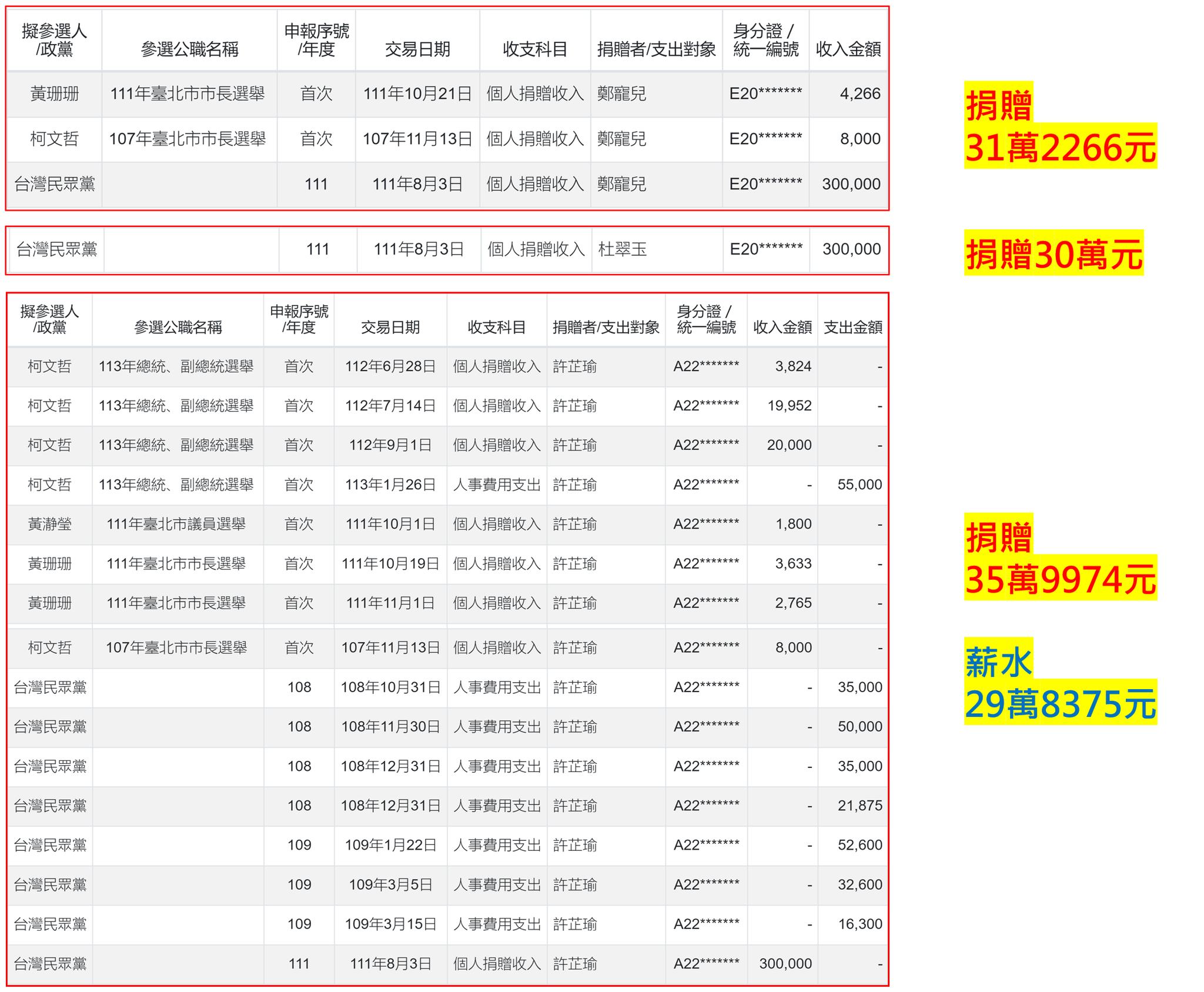Click 柯文哲 in the 112年9月1日 row
1204x992 pixels.
(x=49, y=445)
